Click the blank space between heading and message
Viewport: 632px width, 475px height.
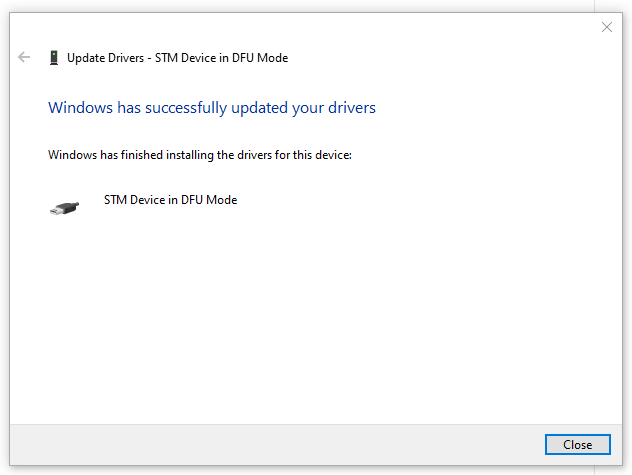tap(300, 132)
